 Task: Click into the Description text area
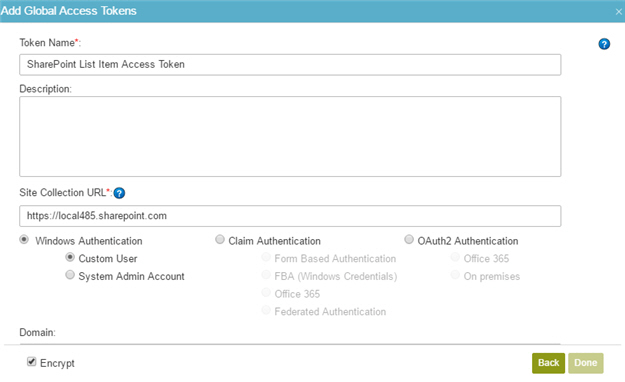290,136
